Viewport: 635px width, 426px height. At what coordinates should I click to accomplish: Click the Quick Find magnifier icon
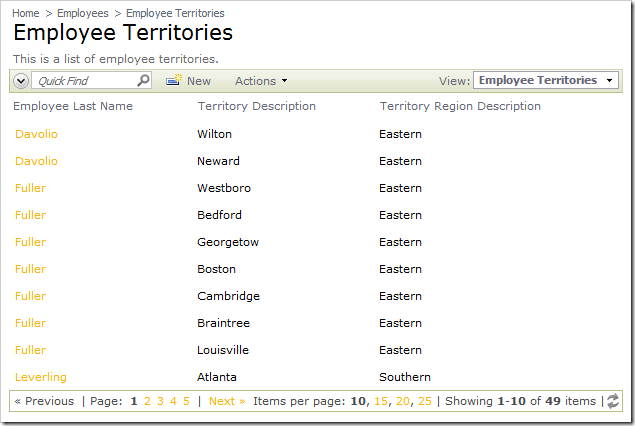tap(143, 81)
